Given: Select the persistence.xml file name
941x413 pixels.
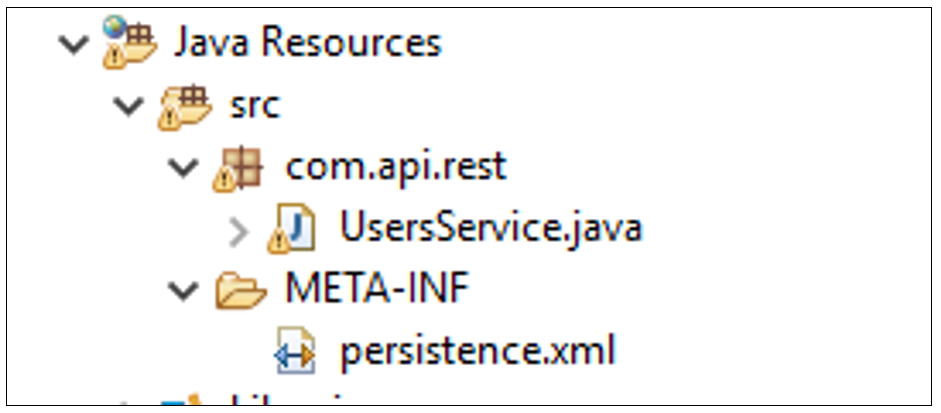Looking at the screenshot, I should (478, 352).
